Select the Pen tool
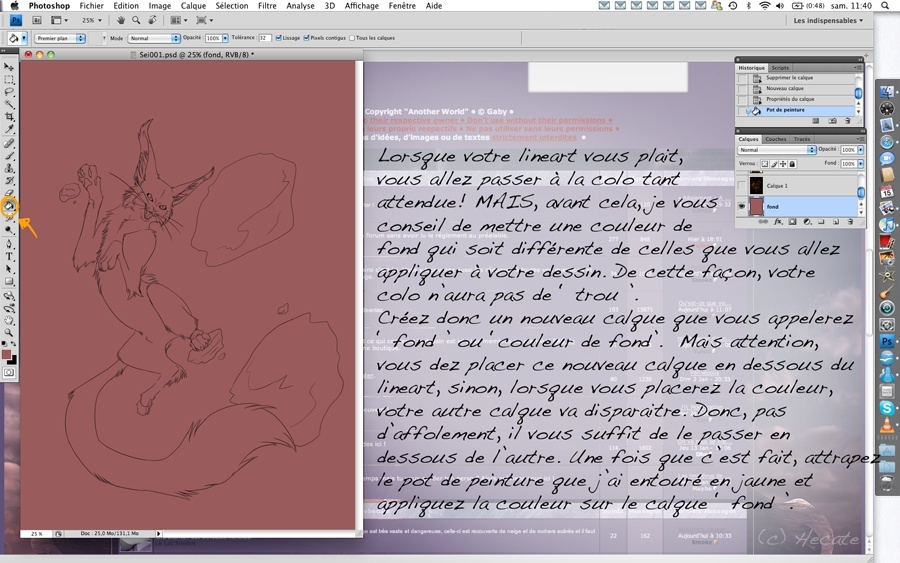This screenshot has height=563, width=900. point(9,244)
